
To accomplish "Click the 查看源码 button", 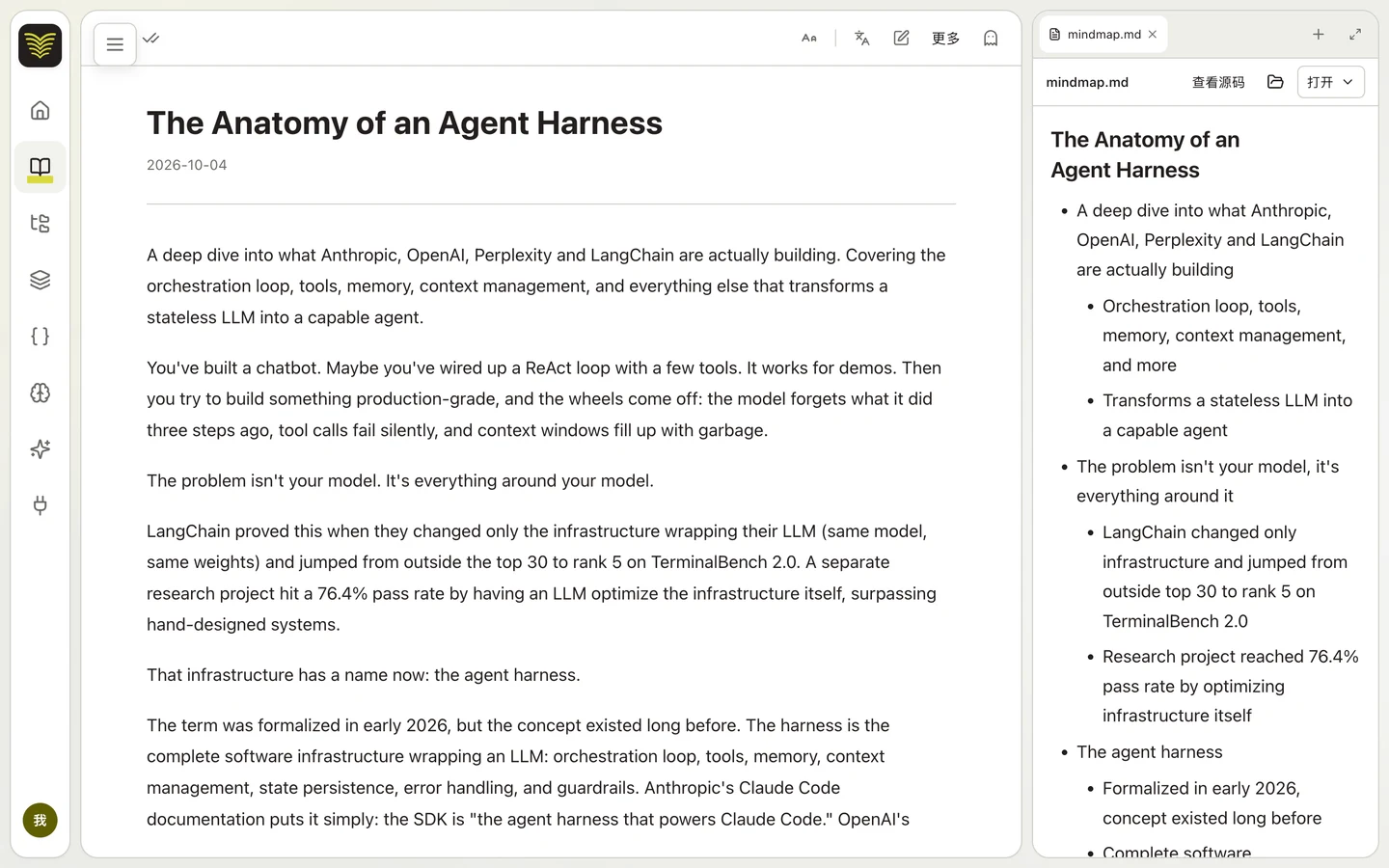I will coord(1218,82).
